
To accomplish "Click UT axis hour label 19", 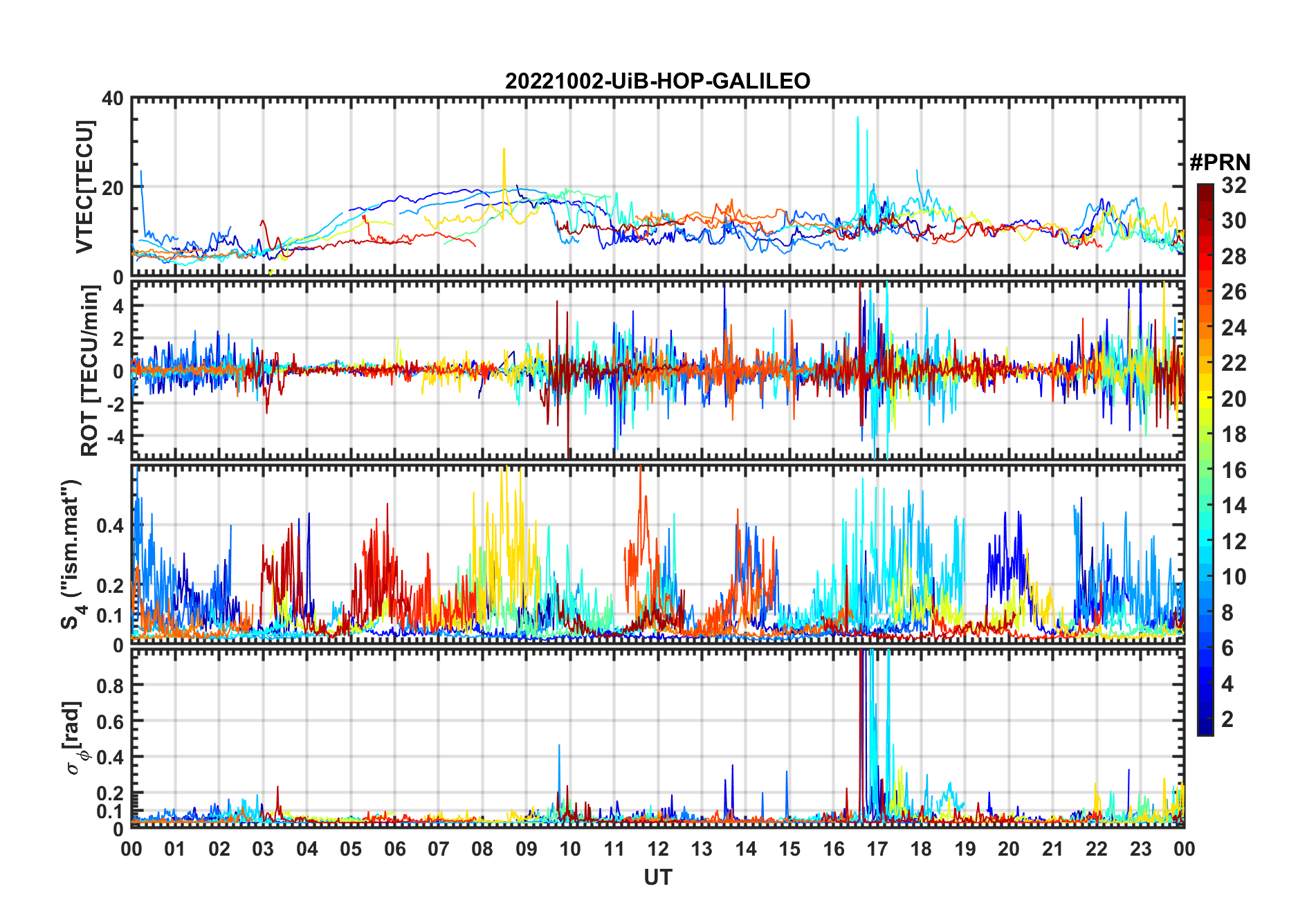I will [x=965, y=849].
